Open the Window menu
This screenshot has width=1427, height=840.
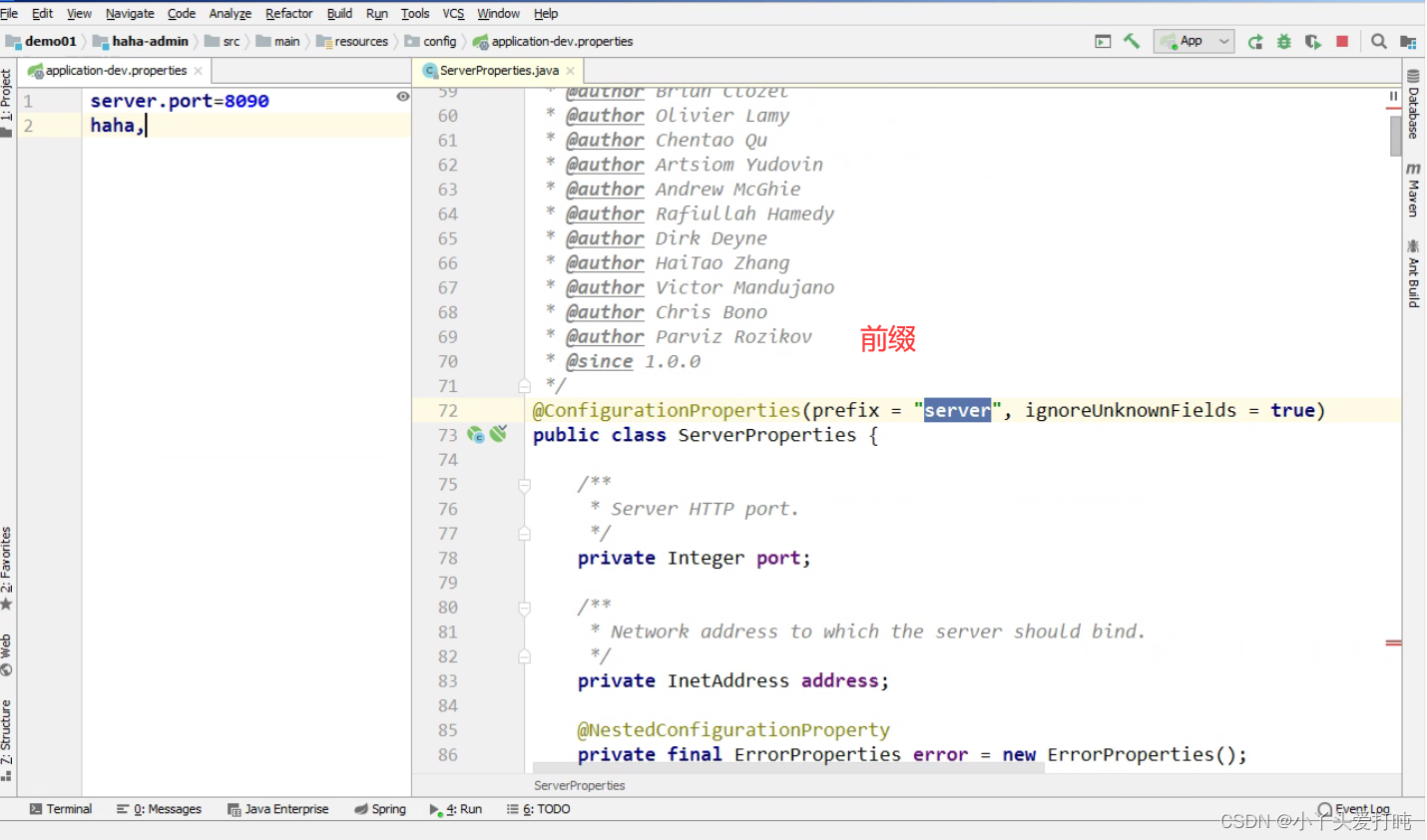click(498, 13)
